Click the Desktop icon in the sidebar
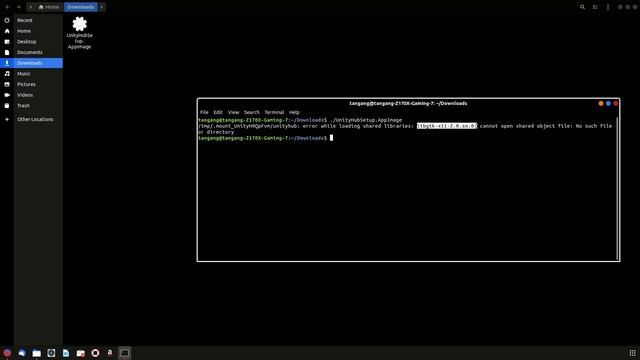 pyautogui.click(x=7, y=42)
